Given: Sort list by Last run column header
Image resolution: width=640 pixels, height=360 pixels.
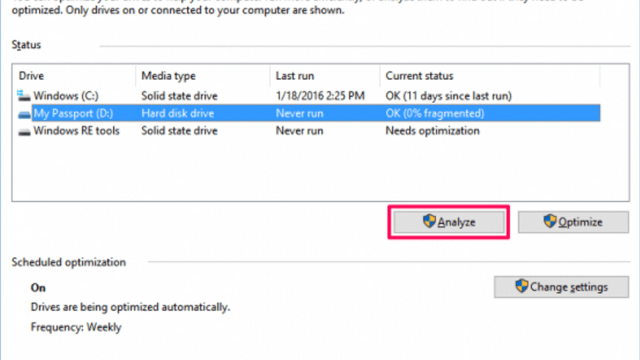Looking at the screenshot, I should pyautogui.click(x=325, y=76).
